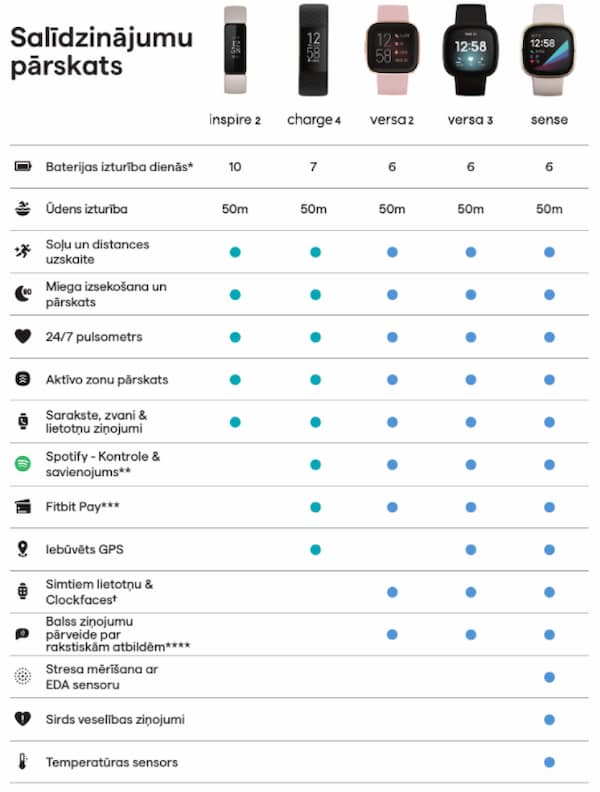Click the heart health notification icon
Image resolution: width=600 pixels, height=792 pixels.
coord(22,719)
